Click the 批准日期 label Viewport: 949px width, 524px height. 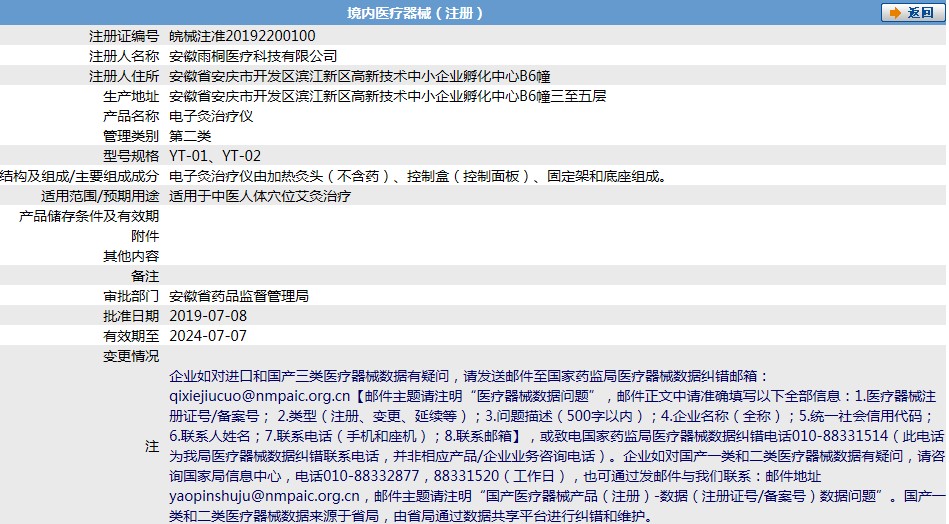tap(131, 316)
